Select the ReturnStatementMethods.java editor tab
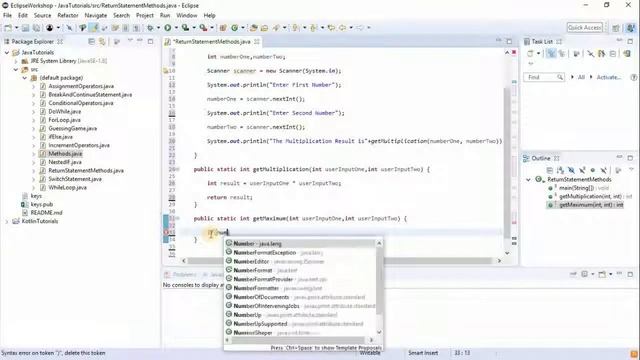Screen dimensions: 640x360 212,42
